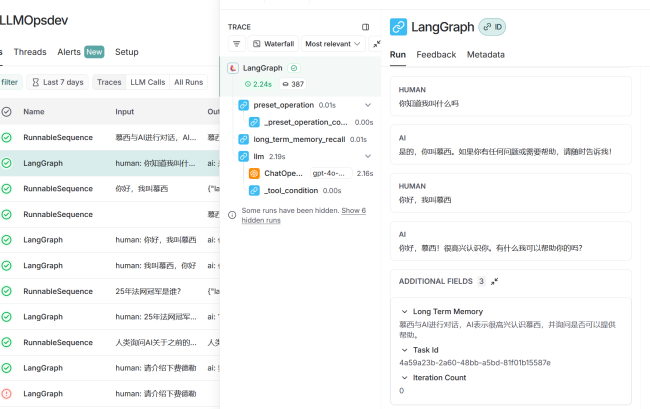This screenshot has height=409, width=650.
Task: Collapse the llm trace node
Action: click(x=368, y=156)
